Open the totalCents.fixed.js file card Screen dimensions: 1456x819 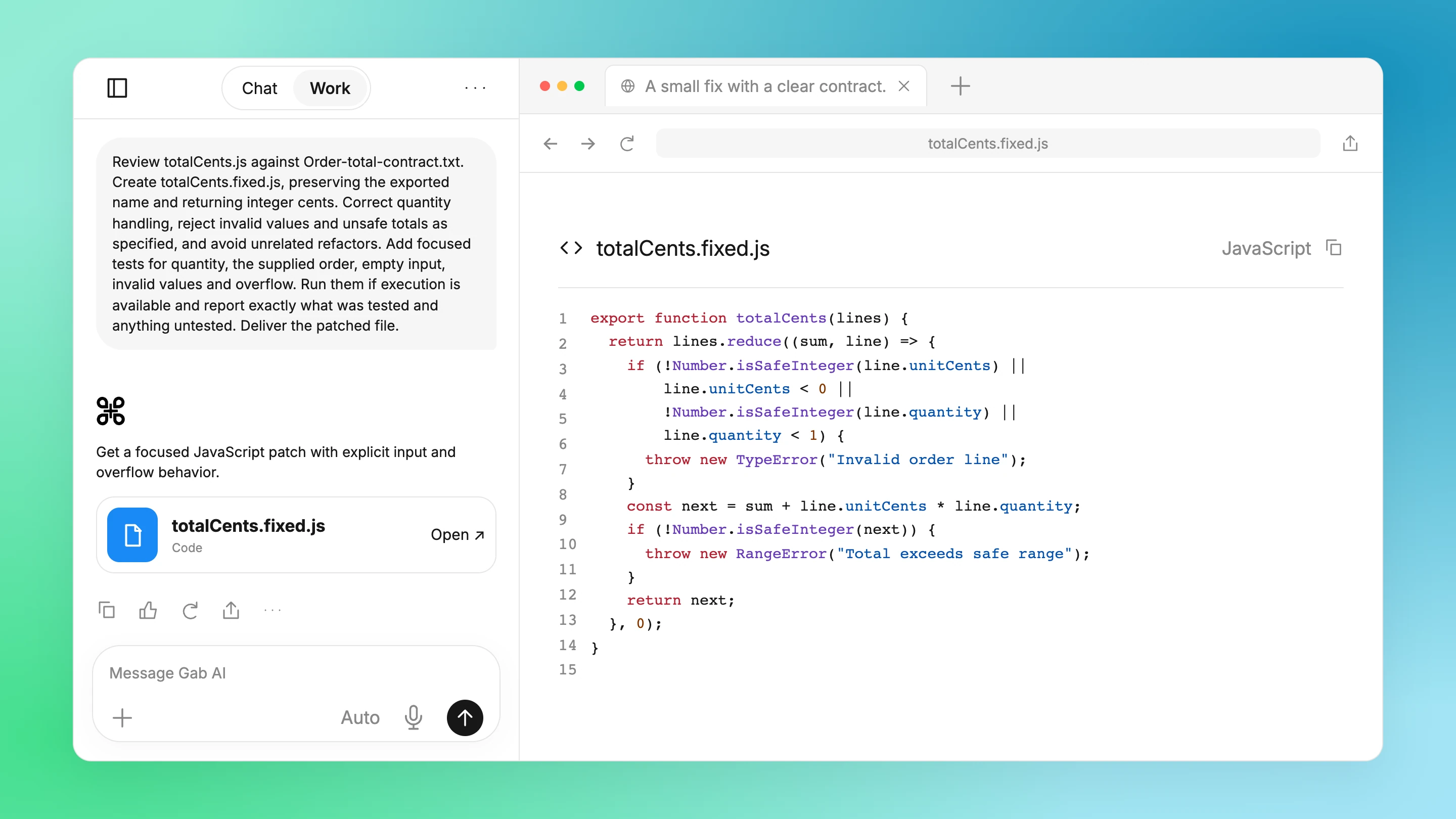click(x=296, y=535)
